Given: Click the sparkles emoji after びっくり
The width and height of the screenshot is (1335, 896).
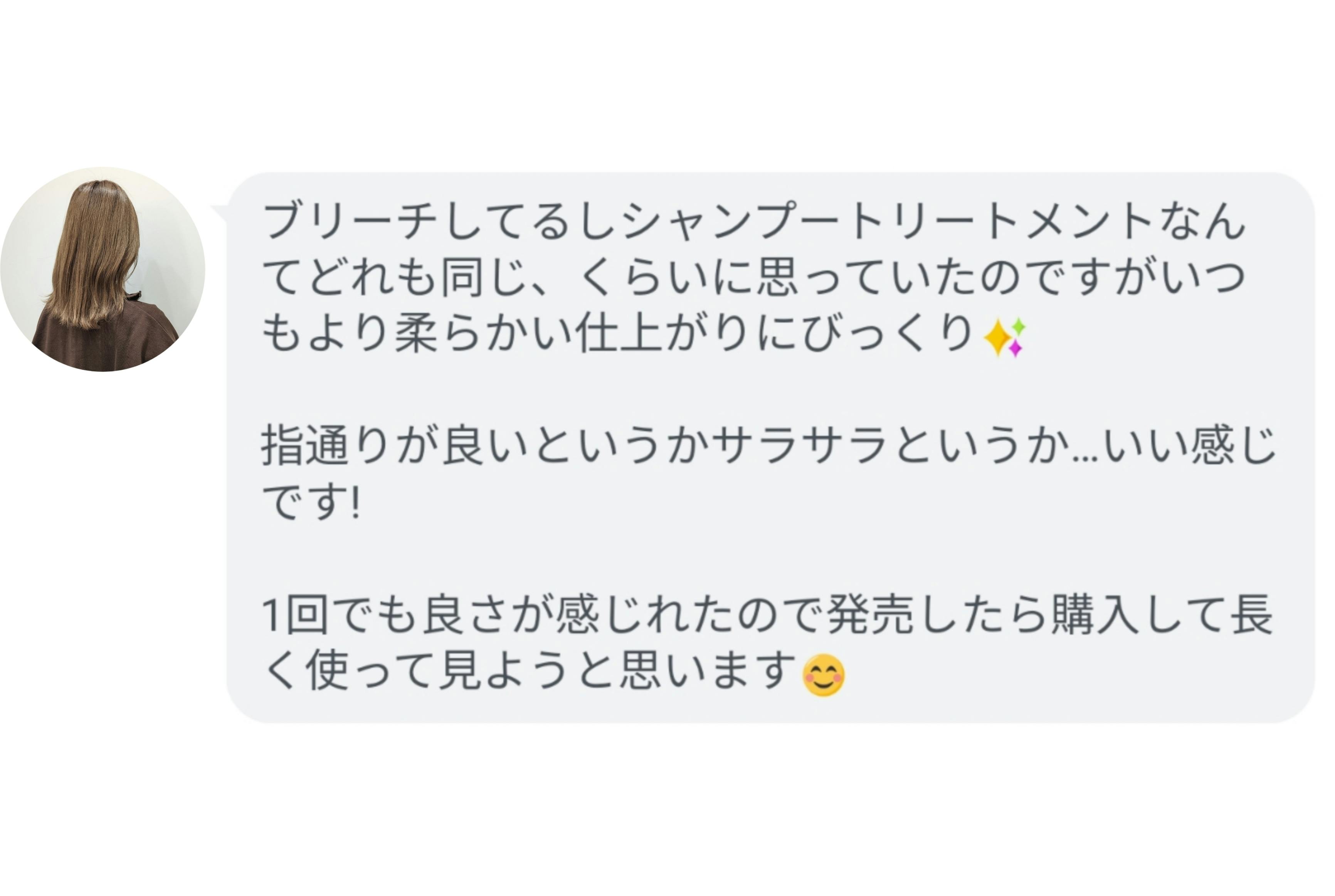Looking at the screenshot, I should 1004,338.
